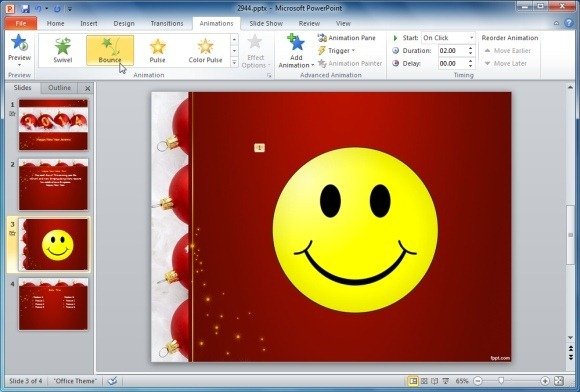Image resolution: width=580 pixels, height=392 pixels.
Task: Open PowerPoint Help question mark icon
Action: 569,23
